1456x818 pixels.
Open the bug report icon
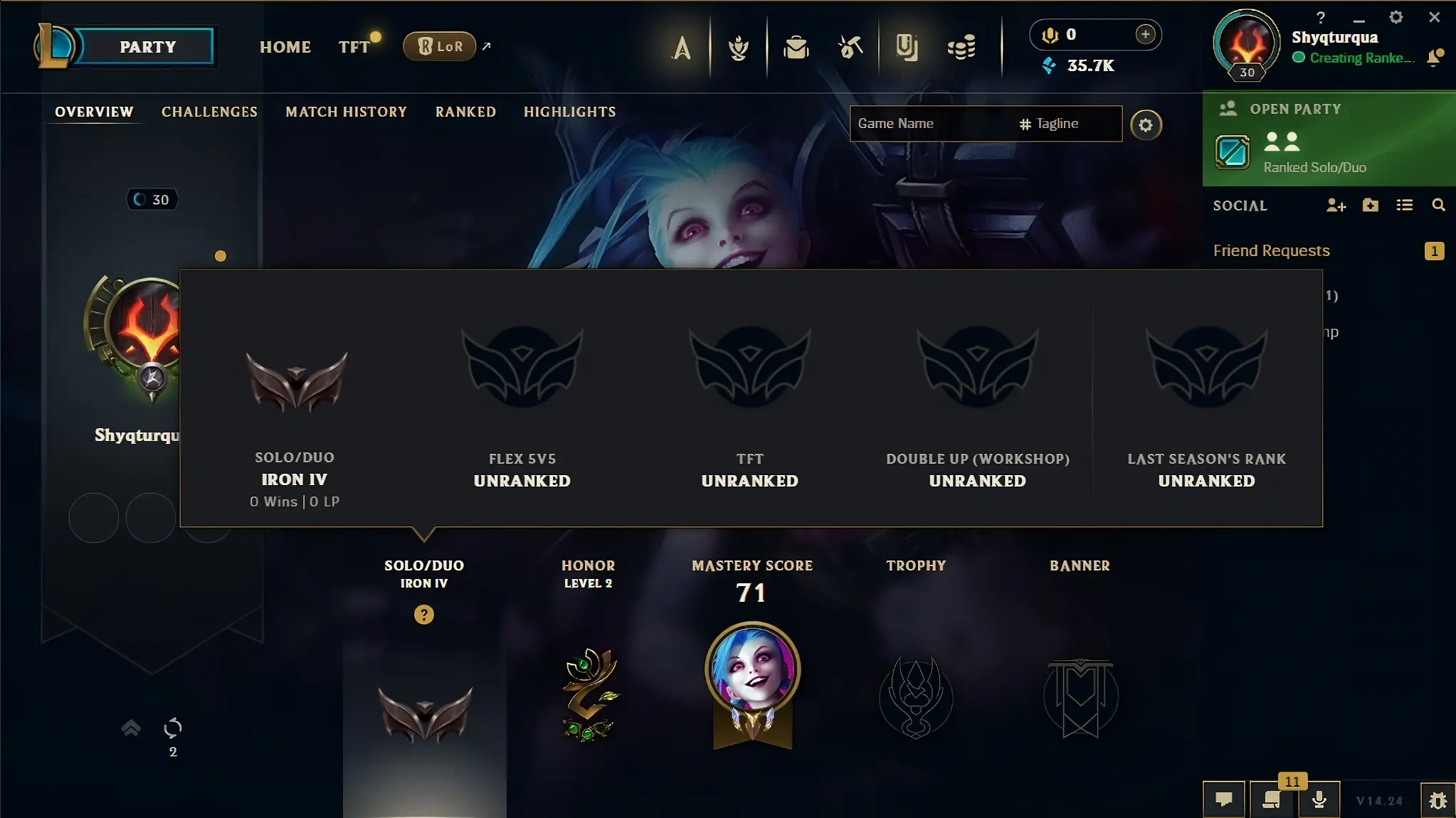tap(1437, 800)
